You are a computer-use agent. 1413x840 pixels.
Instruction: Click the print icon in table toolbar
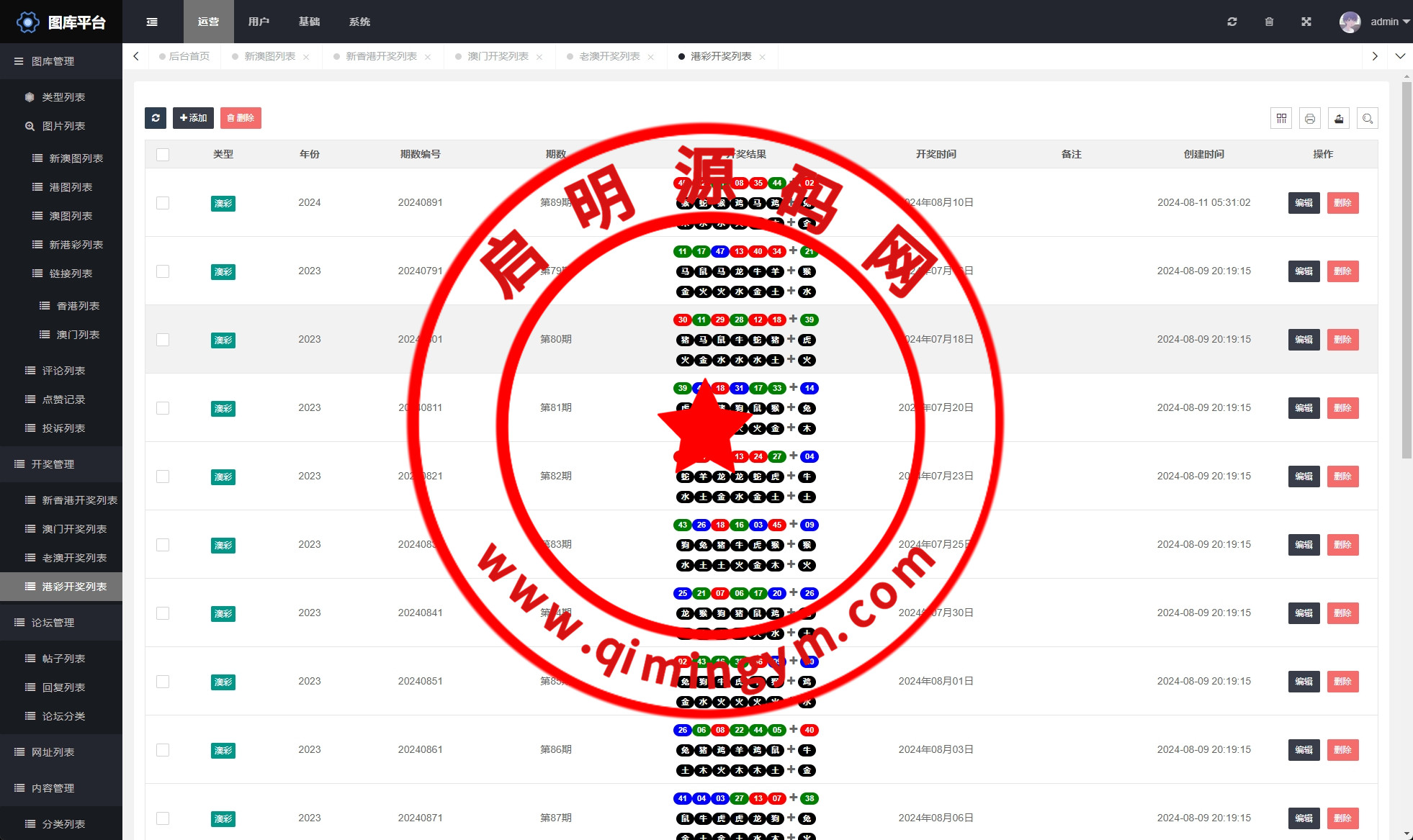tap(1310, 118)
